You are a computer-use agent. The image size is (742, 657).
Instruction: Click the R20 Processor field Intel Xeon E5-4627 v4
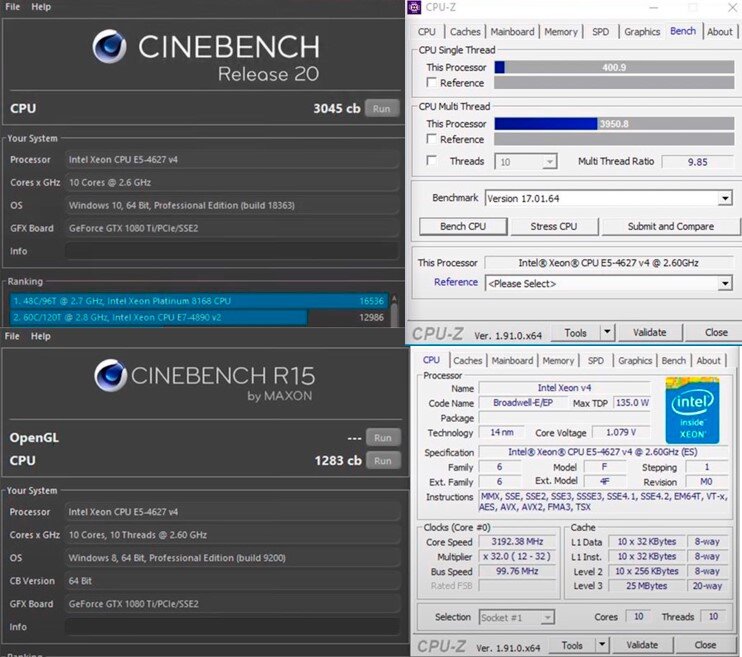[x=231, y=160]
